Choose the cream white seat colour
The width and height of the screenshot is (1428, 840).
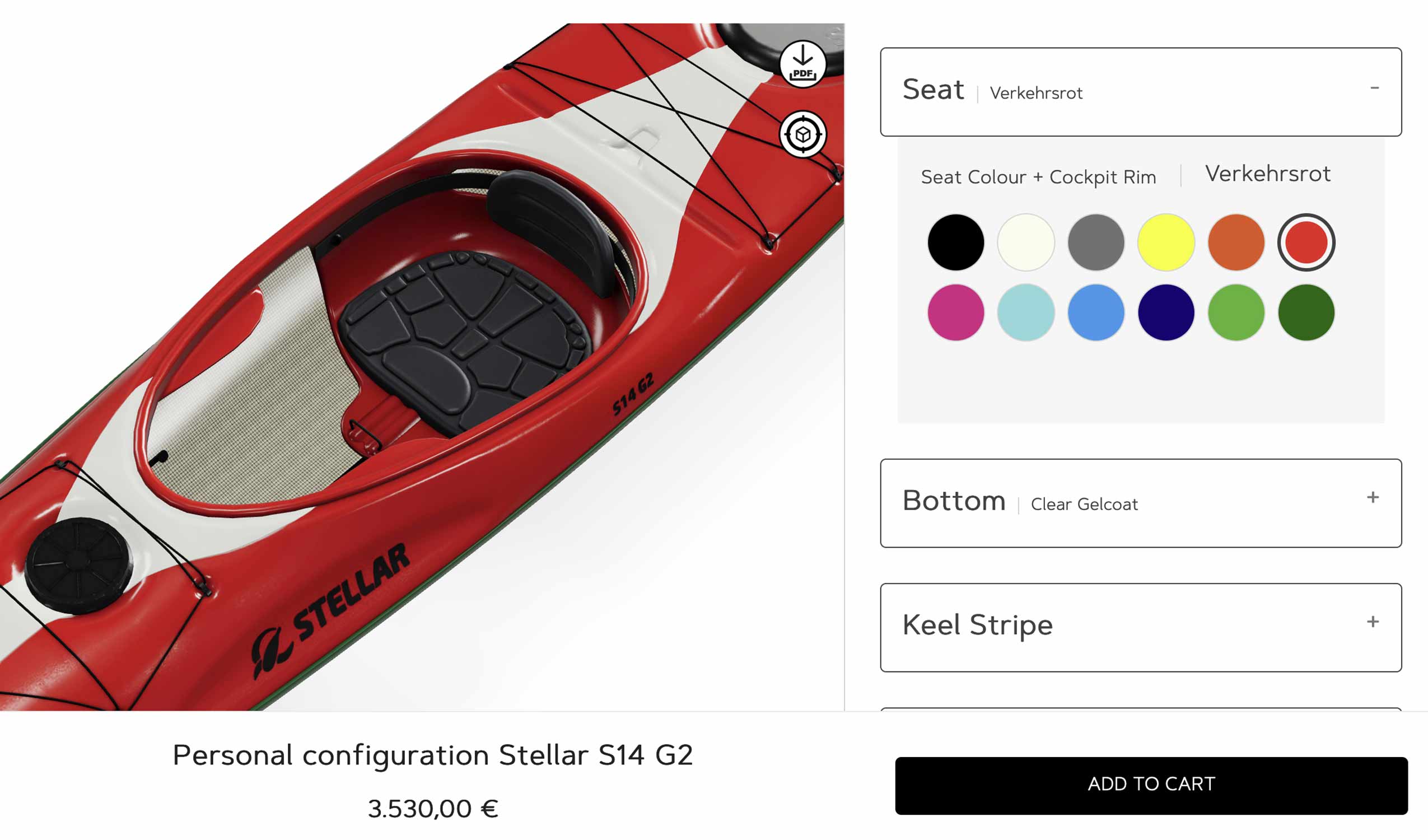click(x=1026, y=242)
